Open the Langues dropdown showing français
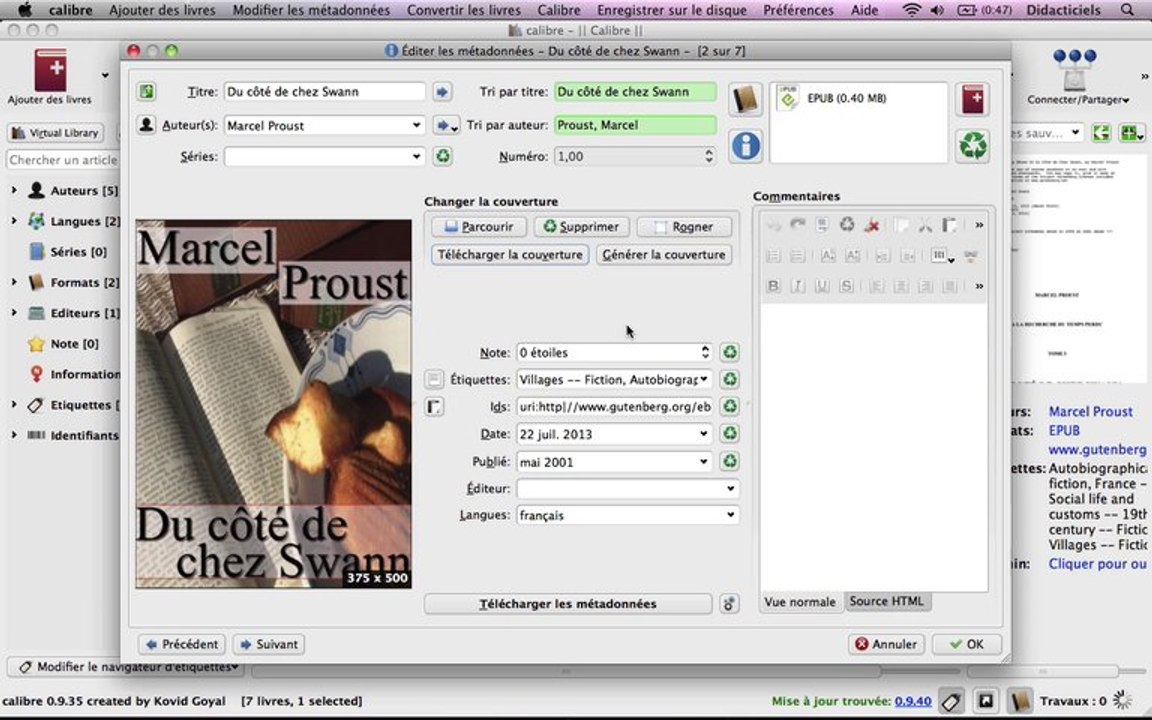This screenshot has height=720, width=1152. click(x=730, y=515)
